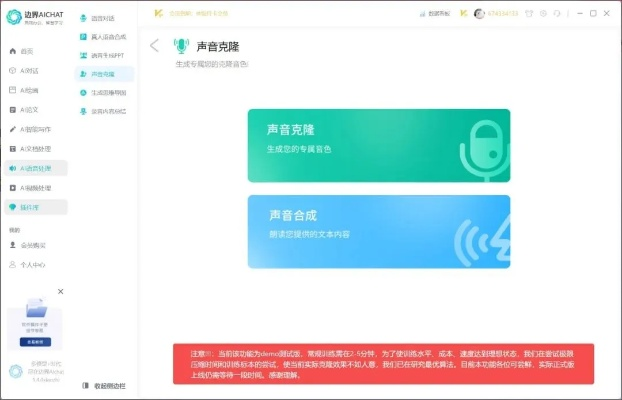Image resolution: width=622 pixels, height=400 pixels.
Task: Open the 声音克隆 green card
Action: pyautogui.click(x=379, y=146)
